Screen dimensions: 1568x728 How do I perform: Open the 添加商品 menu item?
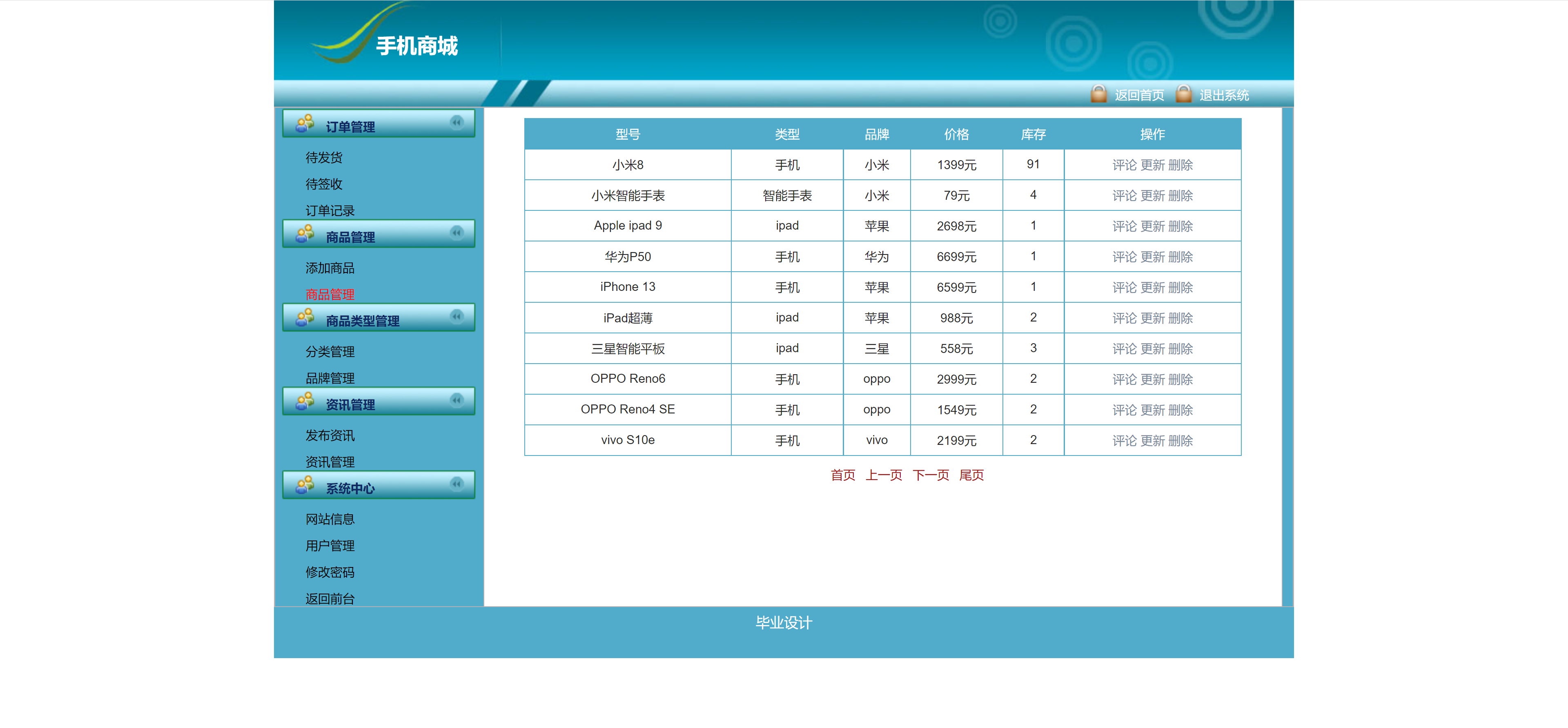click(x=330, y=268)
